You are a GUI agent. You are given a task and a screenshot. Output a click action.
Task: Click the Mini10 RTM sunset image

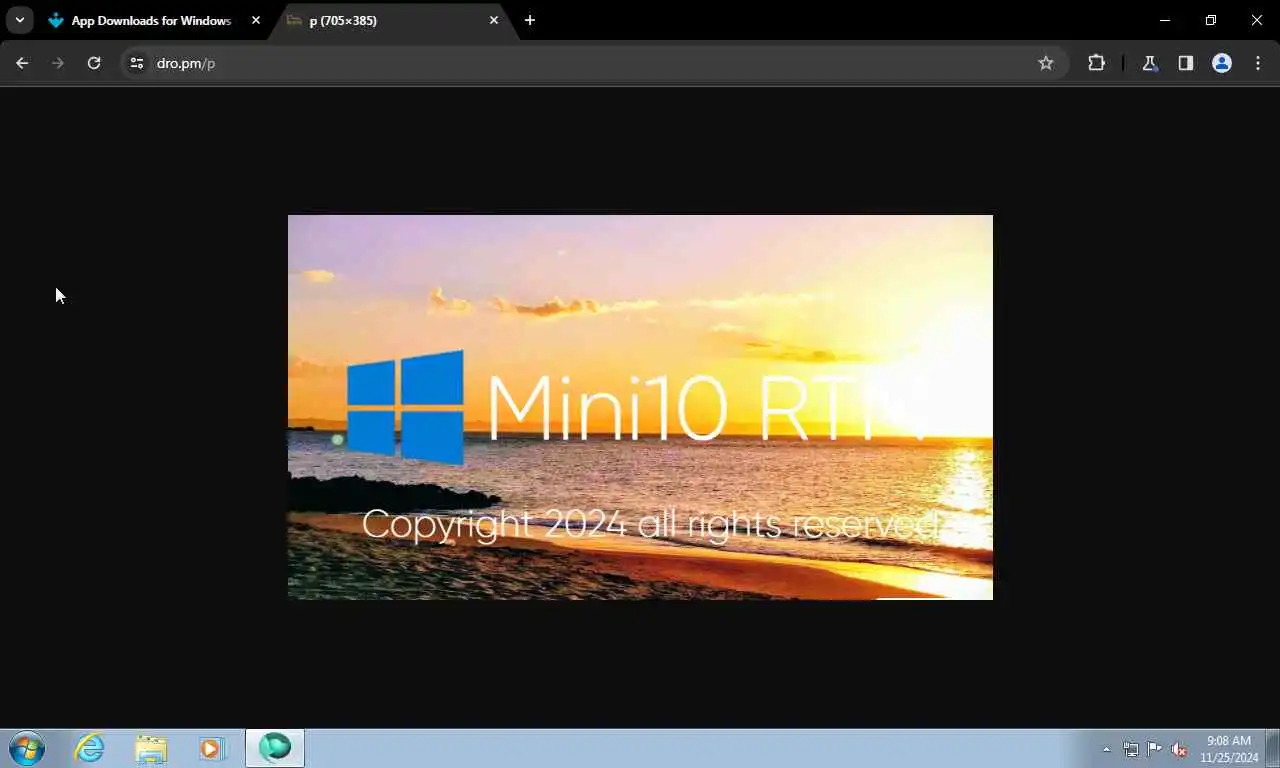(x=640, y=407)
